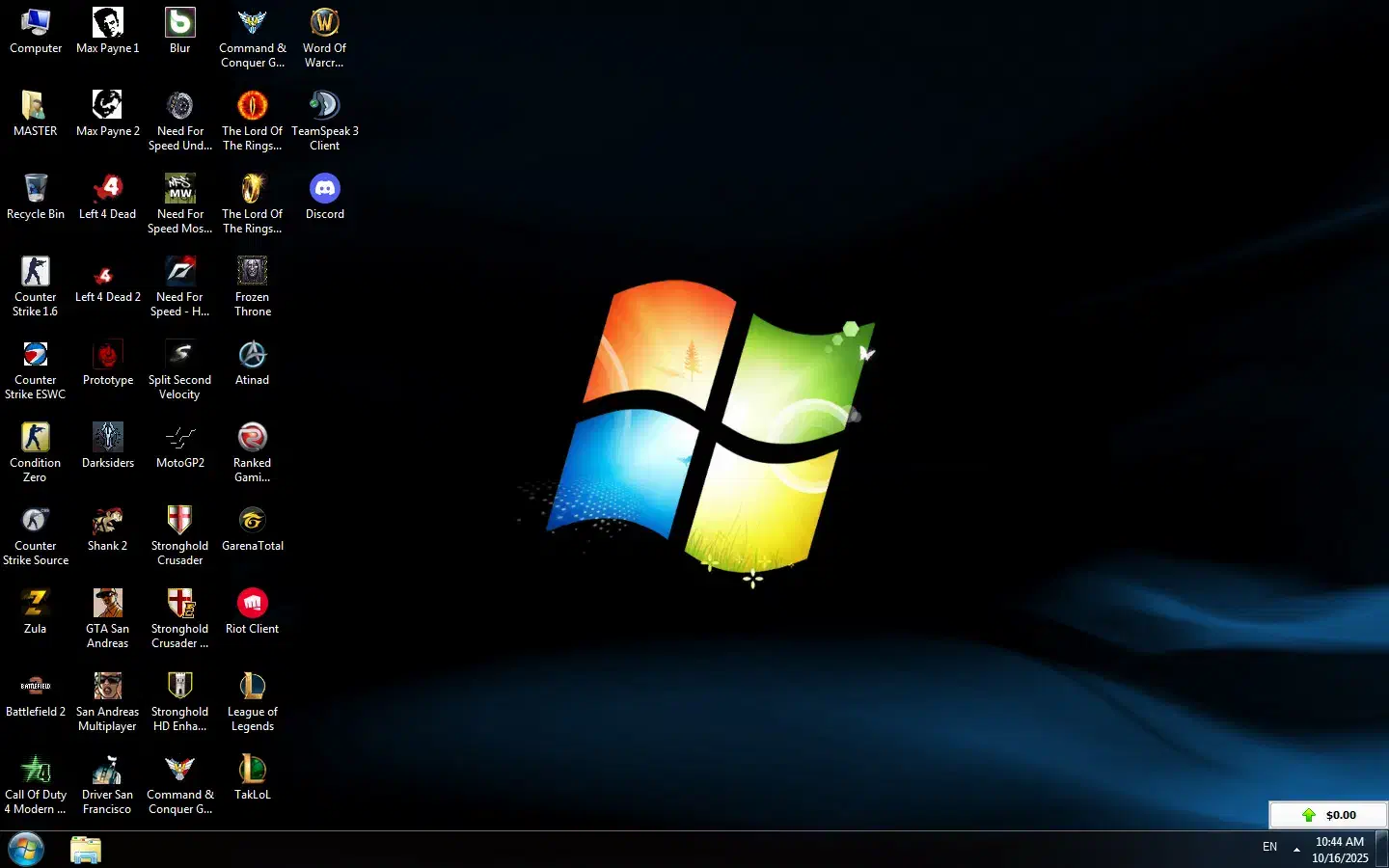
Task: Show hidden system tray icons
Action: click(x=1296, y=850)
